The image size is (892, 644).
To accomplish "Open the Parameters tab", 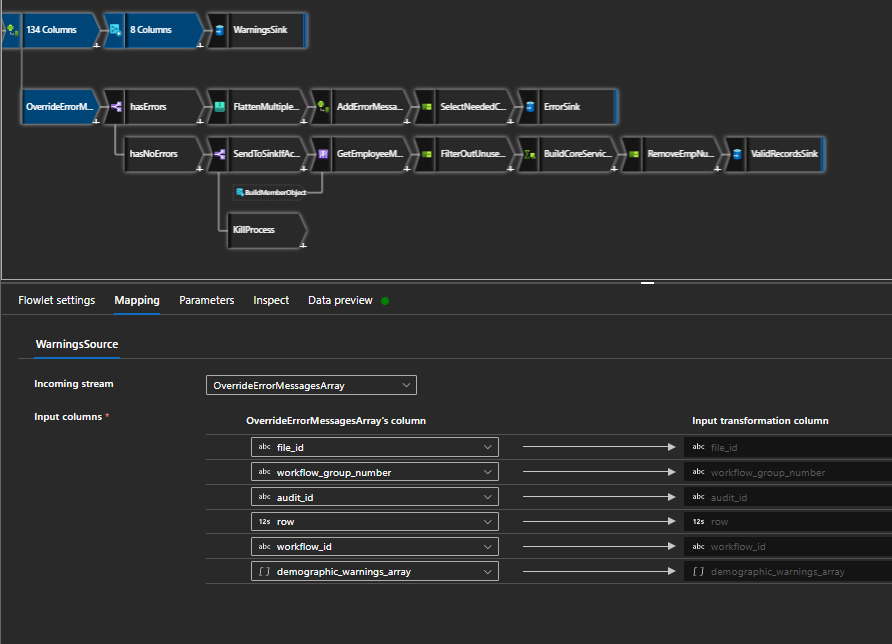I will coord(207,300).
